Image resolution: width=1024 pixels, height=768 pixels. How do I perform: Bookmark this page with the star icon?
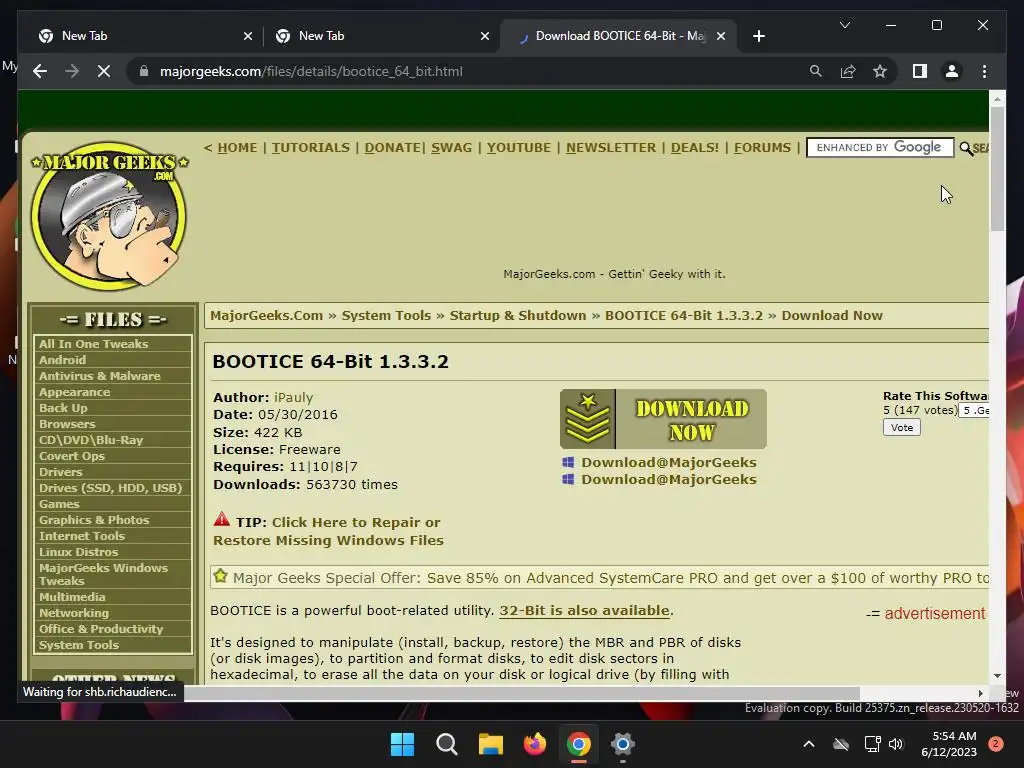(x=880, y=71)
